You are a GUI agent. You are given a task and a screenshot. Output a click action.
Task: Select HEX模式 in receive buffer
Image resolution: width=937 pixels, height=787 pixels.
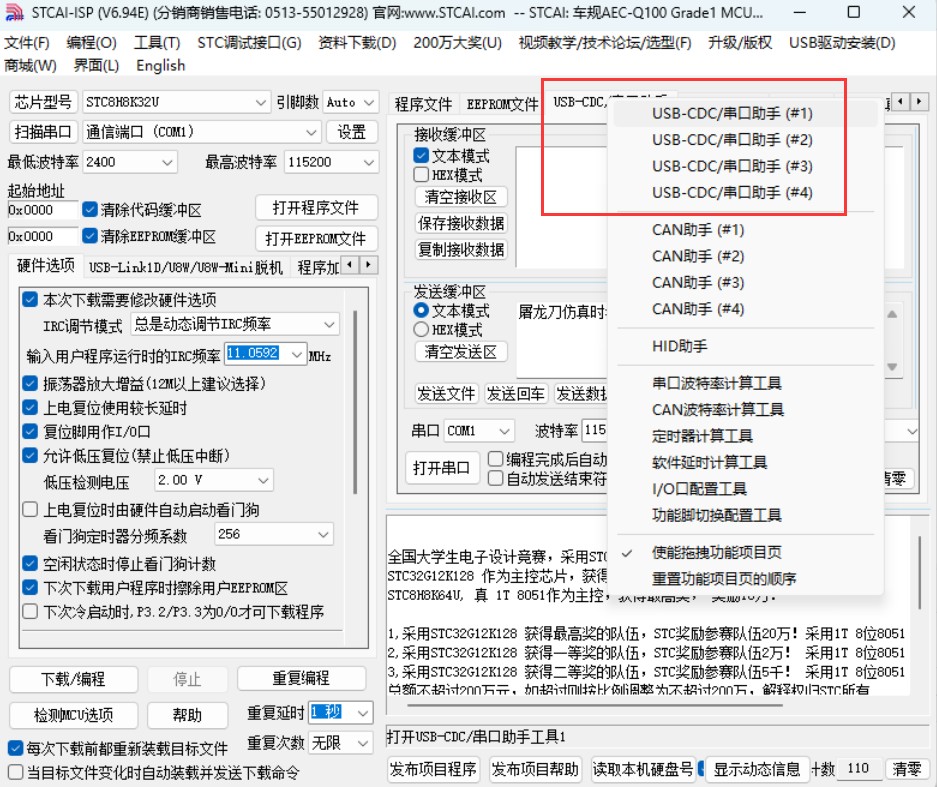(421, 174)
